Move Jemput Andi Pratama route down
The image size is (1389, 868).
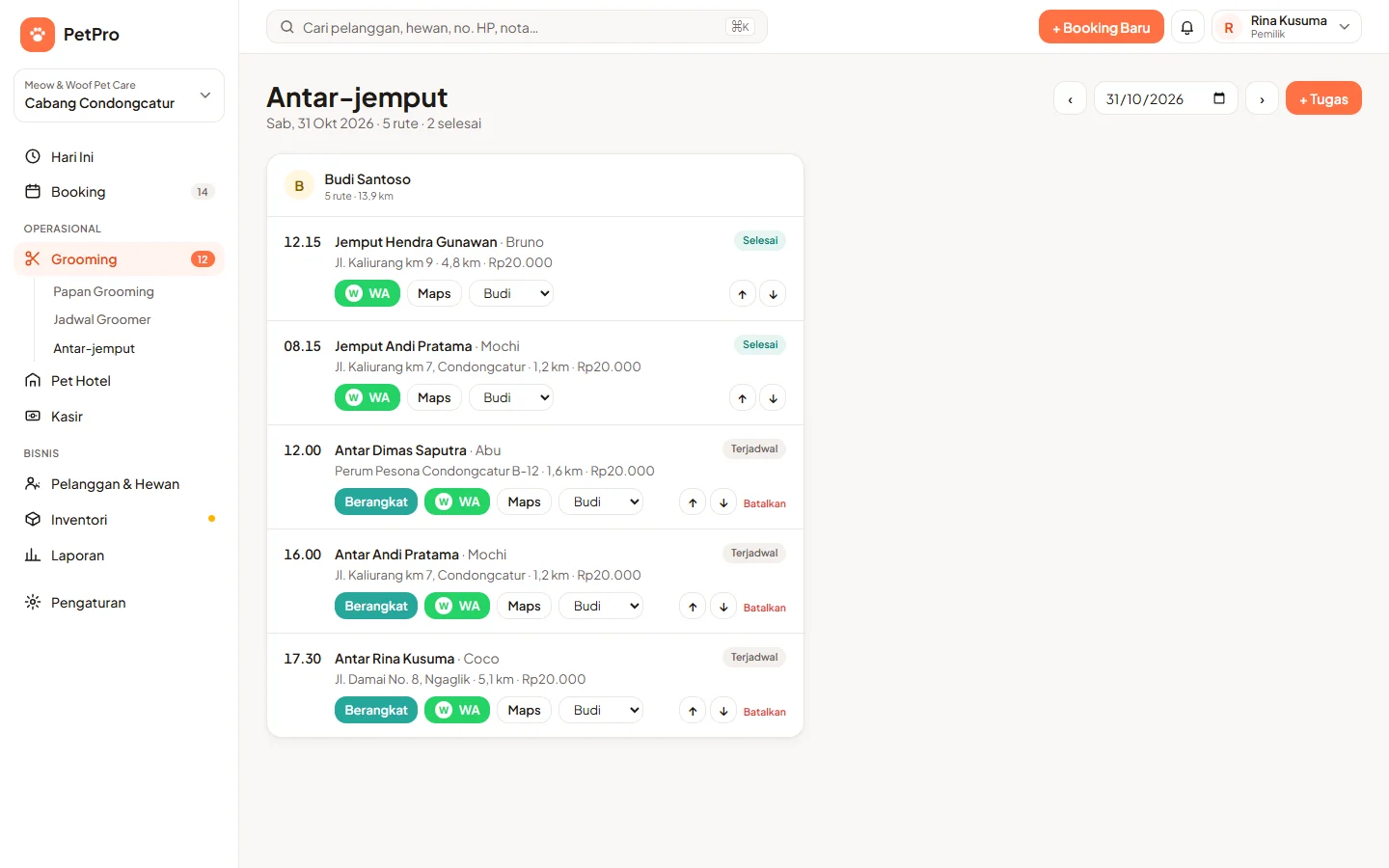click(x=773, y=398)
